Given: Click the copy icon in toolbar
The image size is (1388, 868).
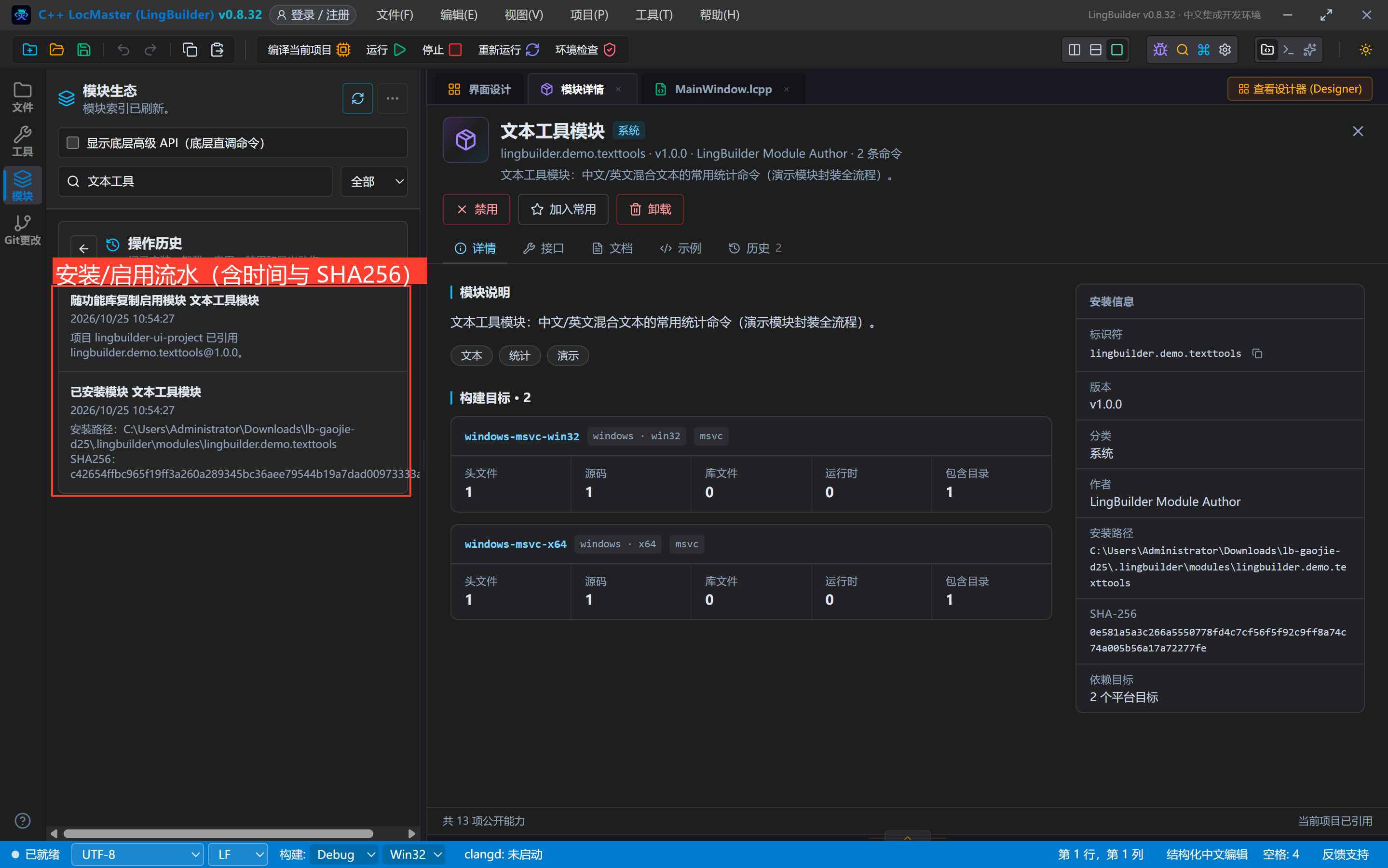Looking at the screenshot, I should tap(190, 50).
